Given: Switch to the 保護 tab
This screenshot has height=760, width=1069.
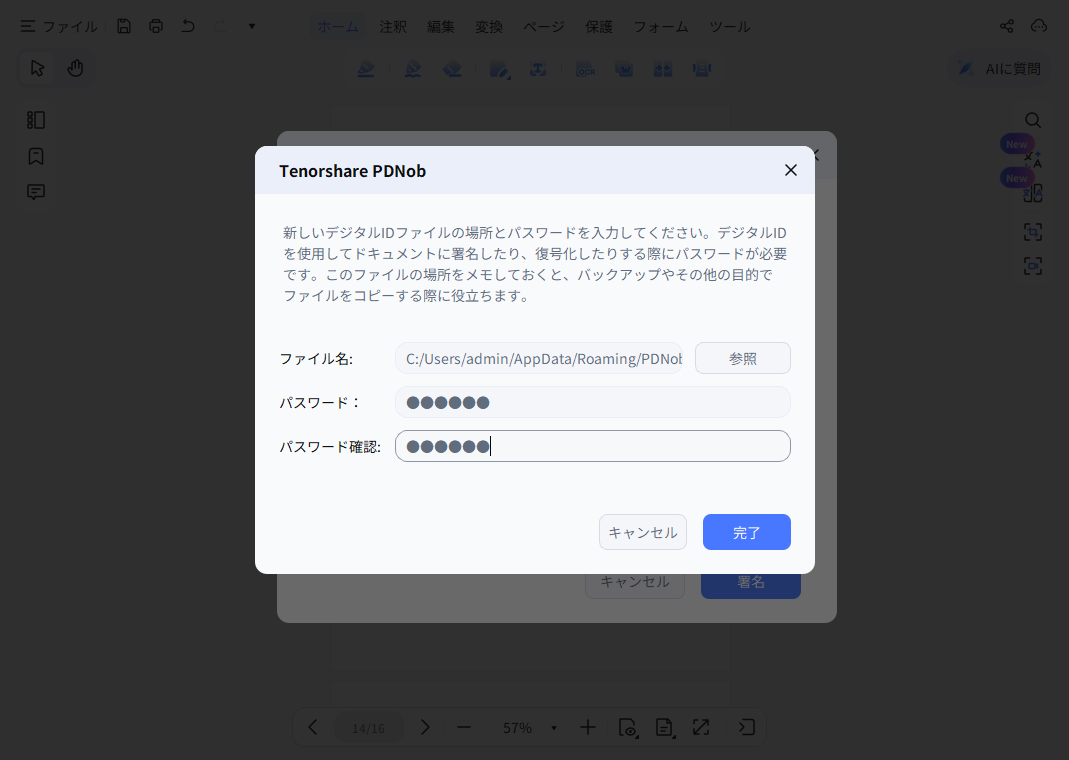Looking at the screenshot, I should [599, 27].
